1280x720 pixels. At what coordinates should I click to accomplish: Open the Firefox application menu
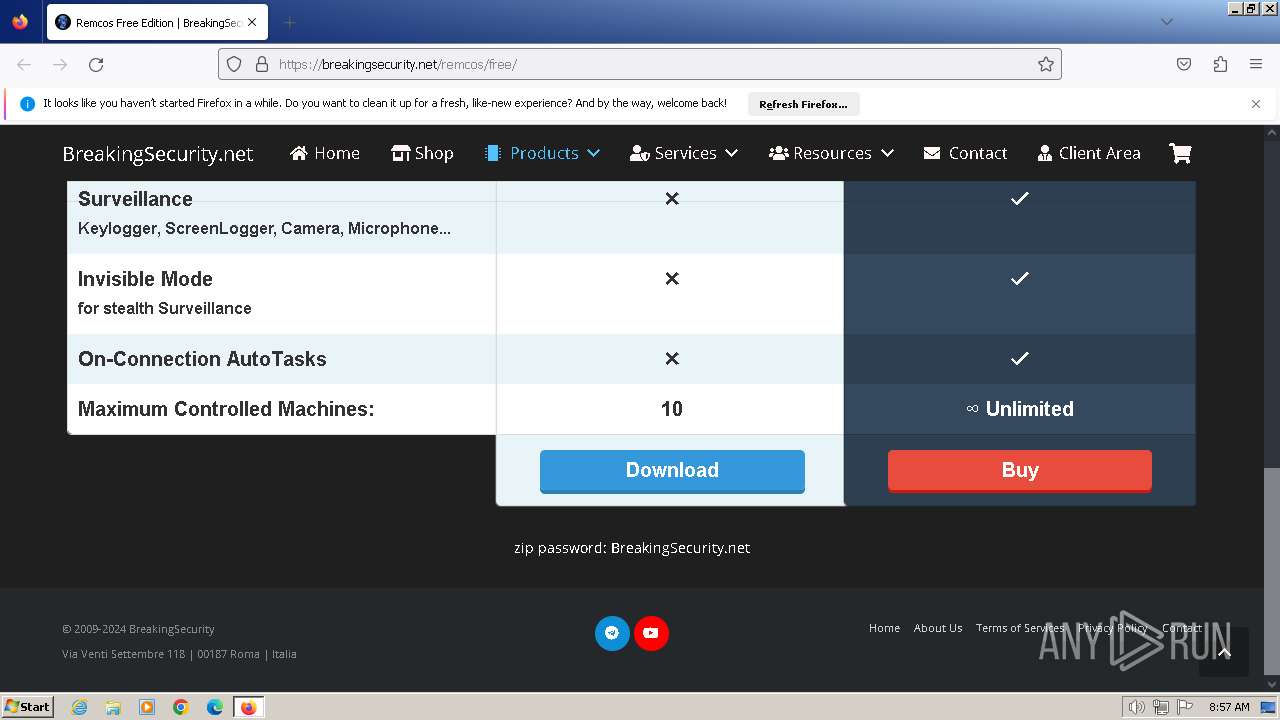click(1256, 64)
